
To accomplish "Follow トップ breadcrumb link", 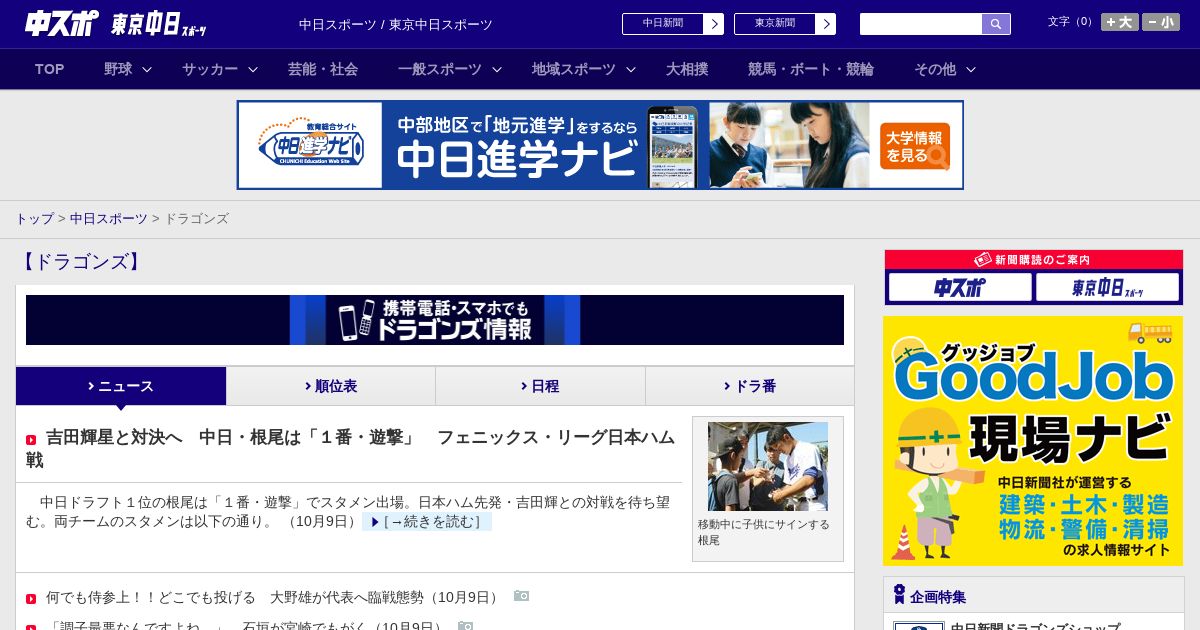I will [34, 218].
